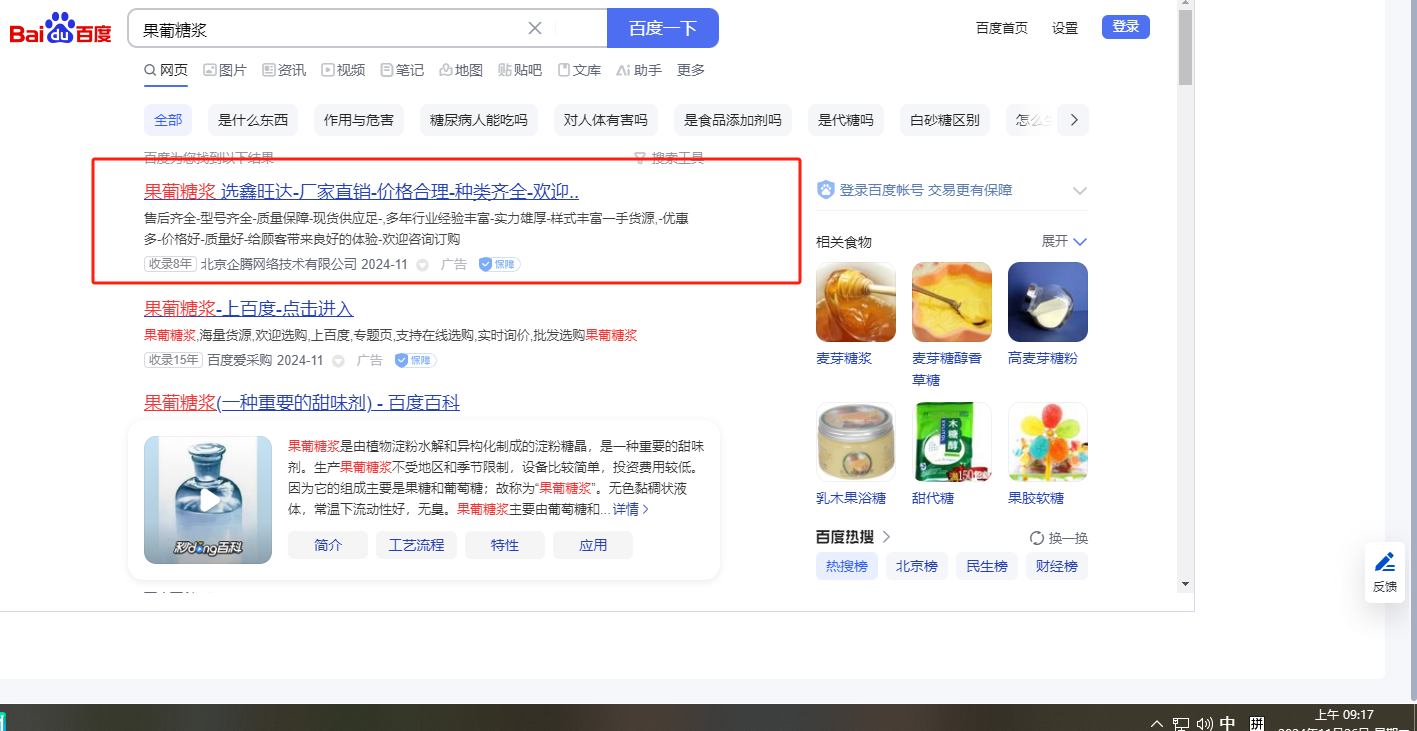1417x731 pixels.
Task: Open the 更多 search categories menu
Action: coord(691,70)
